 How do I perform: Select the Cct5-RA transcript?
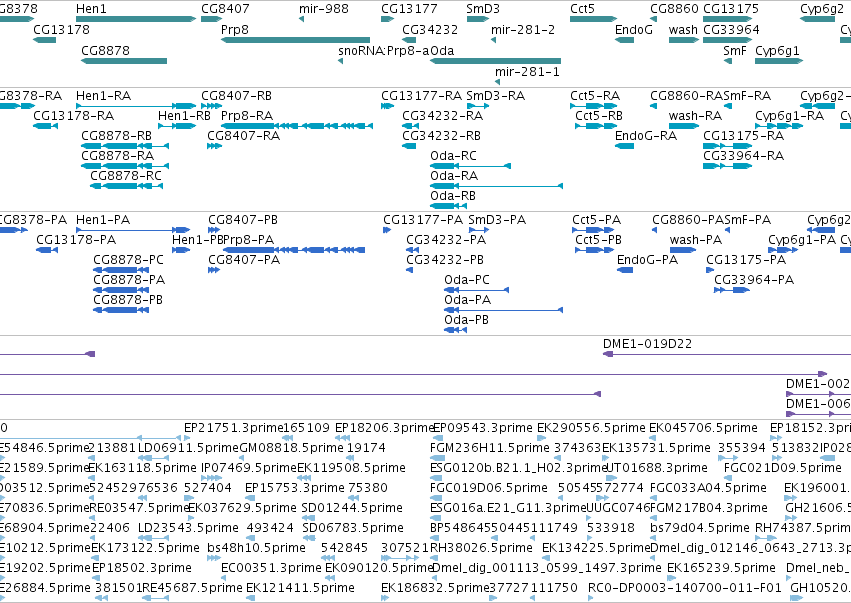pos(594,106)
